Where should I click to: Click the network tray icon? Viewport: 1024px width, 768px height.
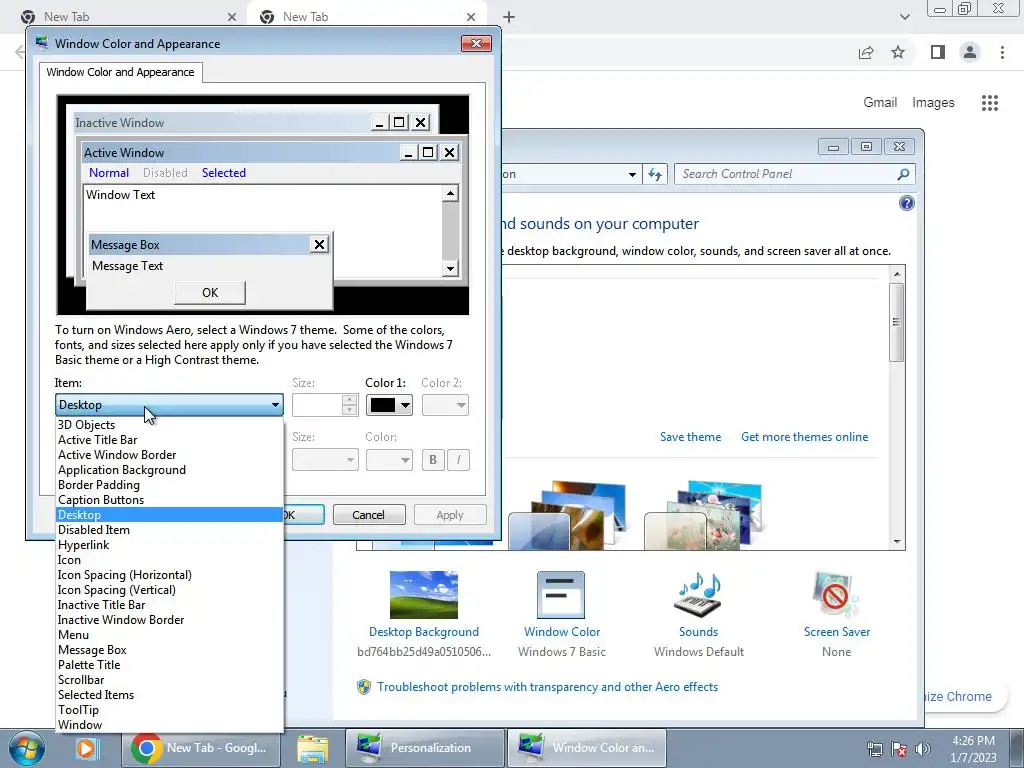point(874,748)
